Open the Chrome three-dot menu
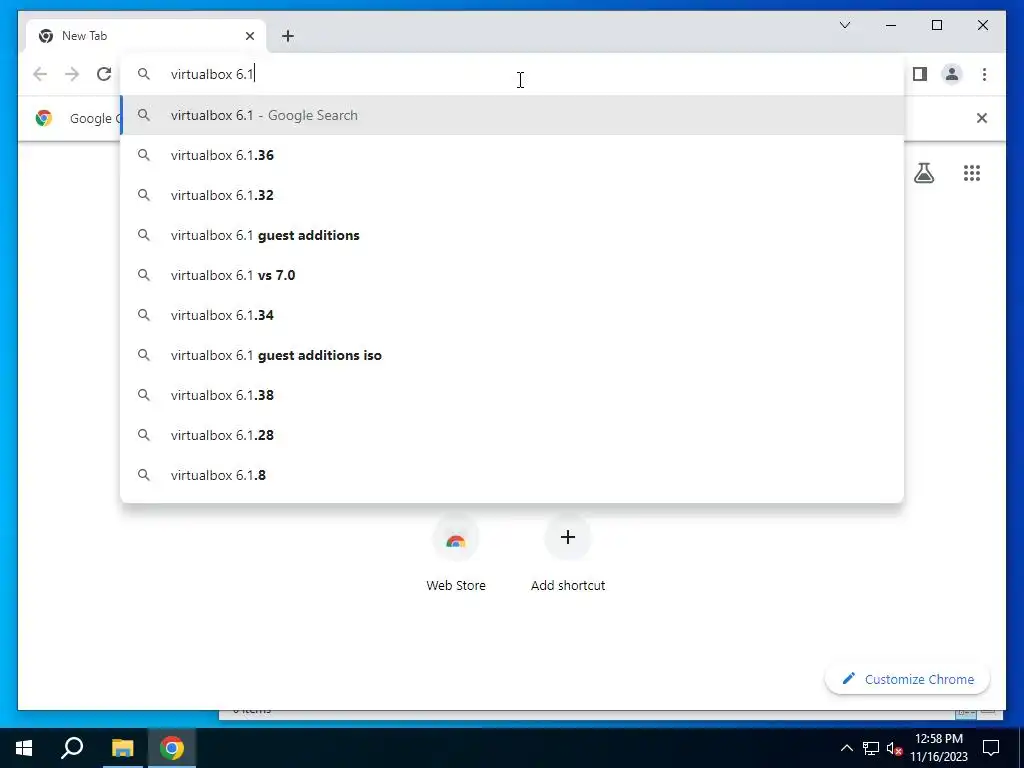 point(984,74)
